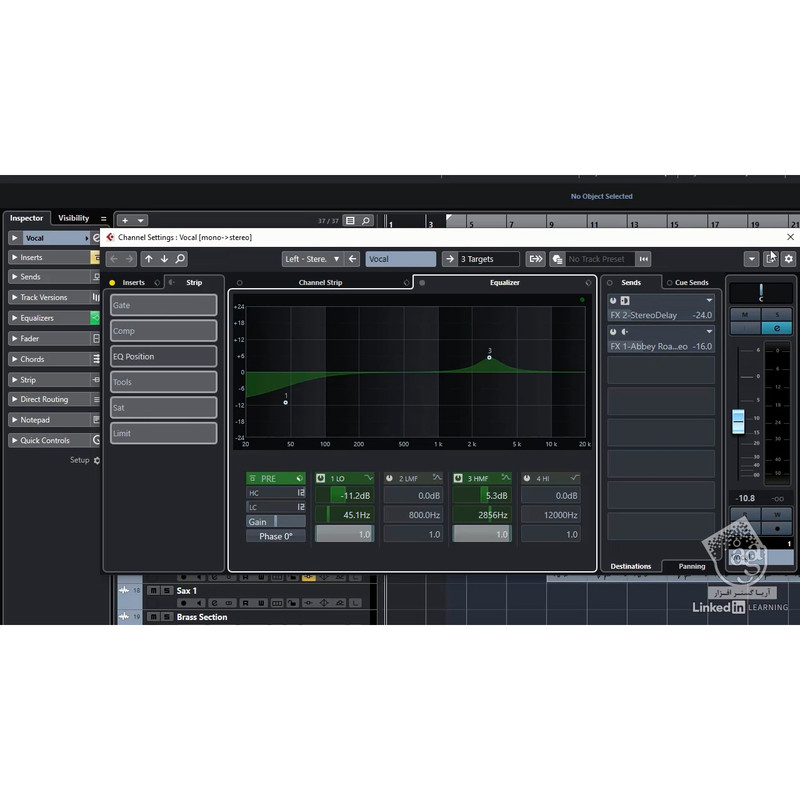Go to the next channel using down arrow
This screenshot has height=800, width=800.
click(x=164, y=259)
